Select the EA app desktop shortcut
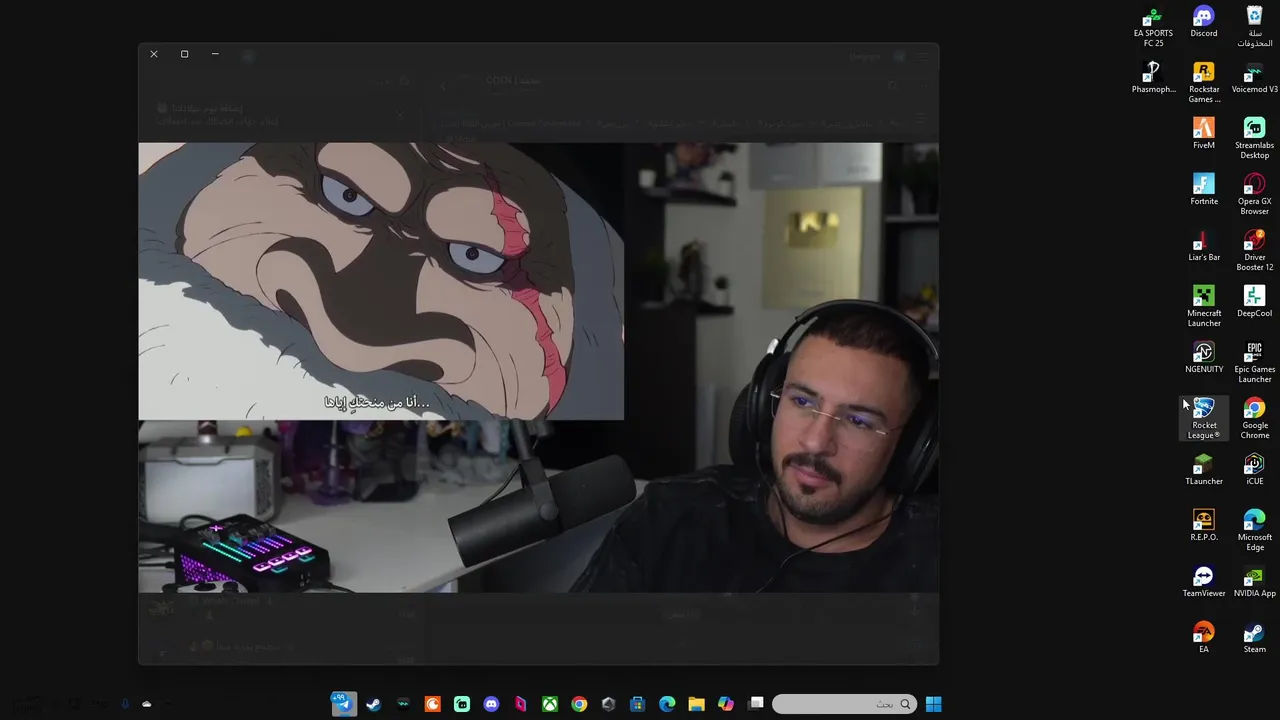 tap(1204, 638)
